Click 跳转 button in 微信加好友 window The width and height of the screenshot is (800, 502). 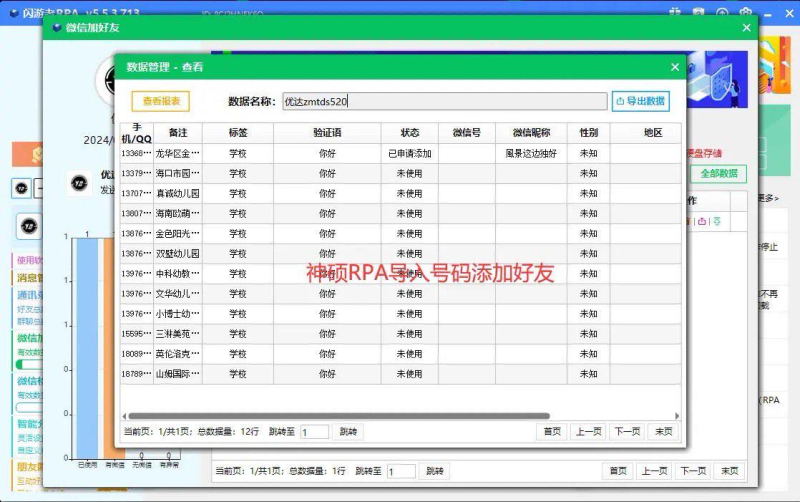point(435,471)
